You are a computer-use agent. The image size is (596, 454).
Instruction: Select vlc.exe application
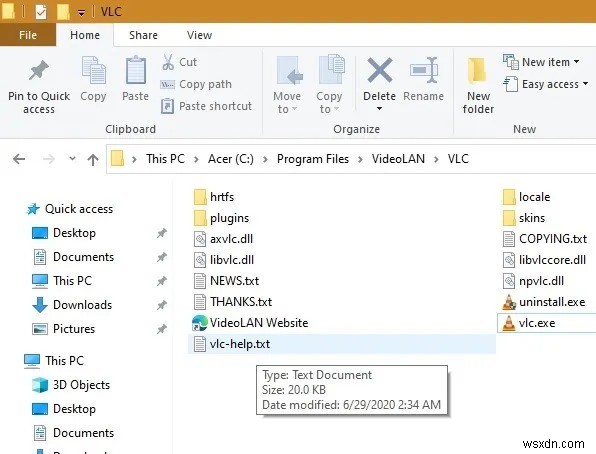(546, 323)
